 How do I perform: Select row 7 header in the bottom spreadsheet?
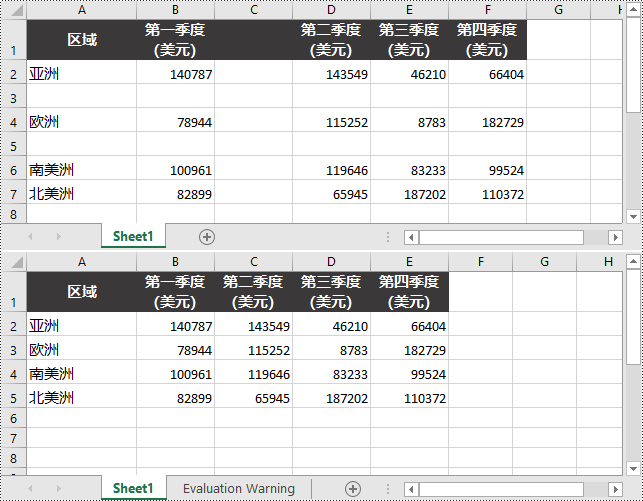[14, 438]
